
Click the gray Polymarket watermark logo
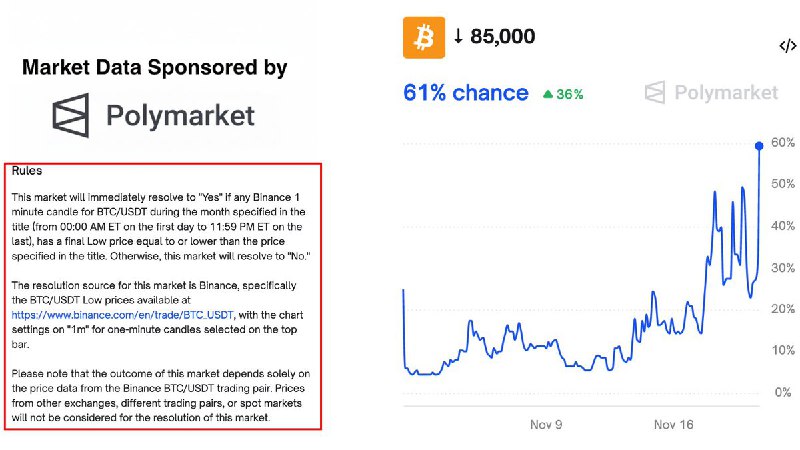(x=711, y=93)
